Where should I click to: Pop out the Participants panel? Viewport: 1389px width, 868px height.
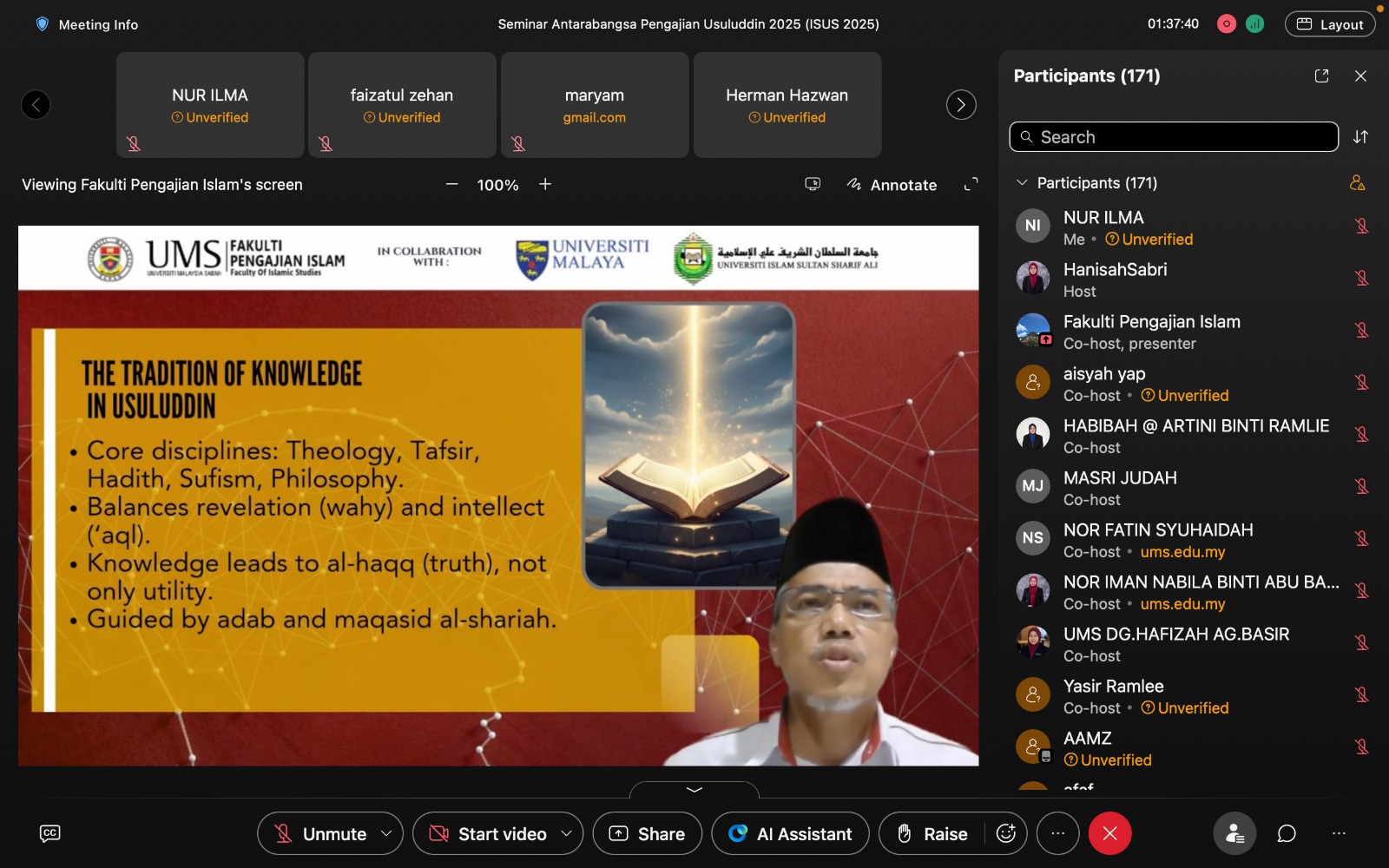[x=1321, y=76]
